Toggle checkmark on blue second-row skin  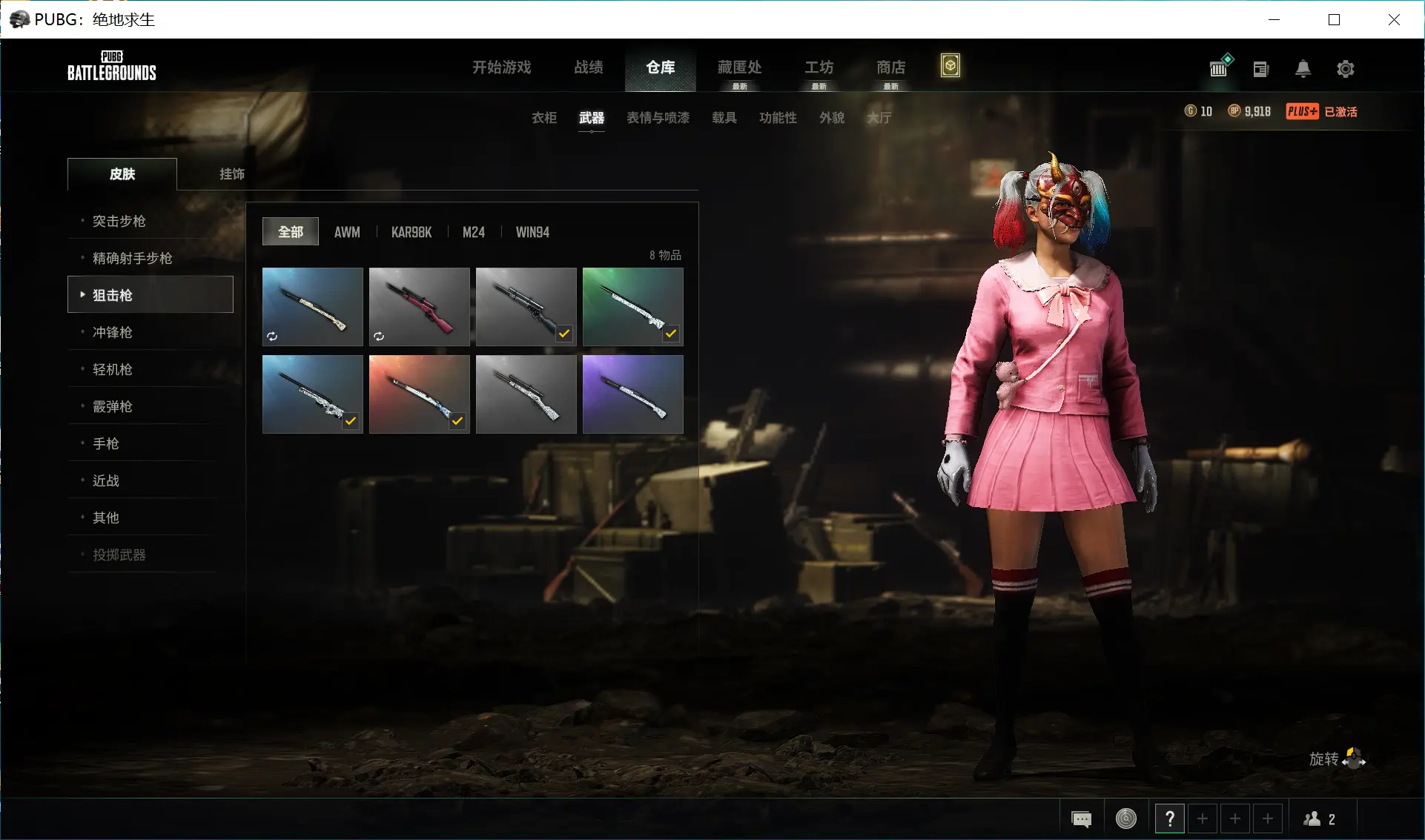click(x=351, y=421)
